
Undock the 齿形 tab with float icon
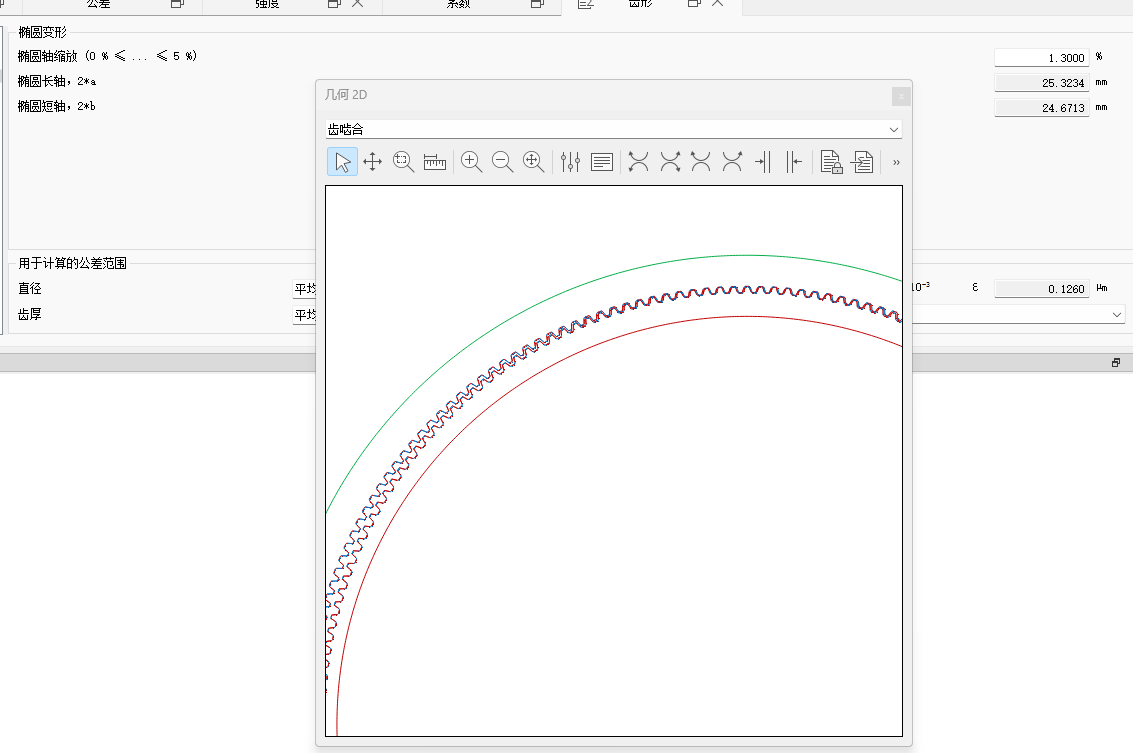pos(694,4)
